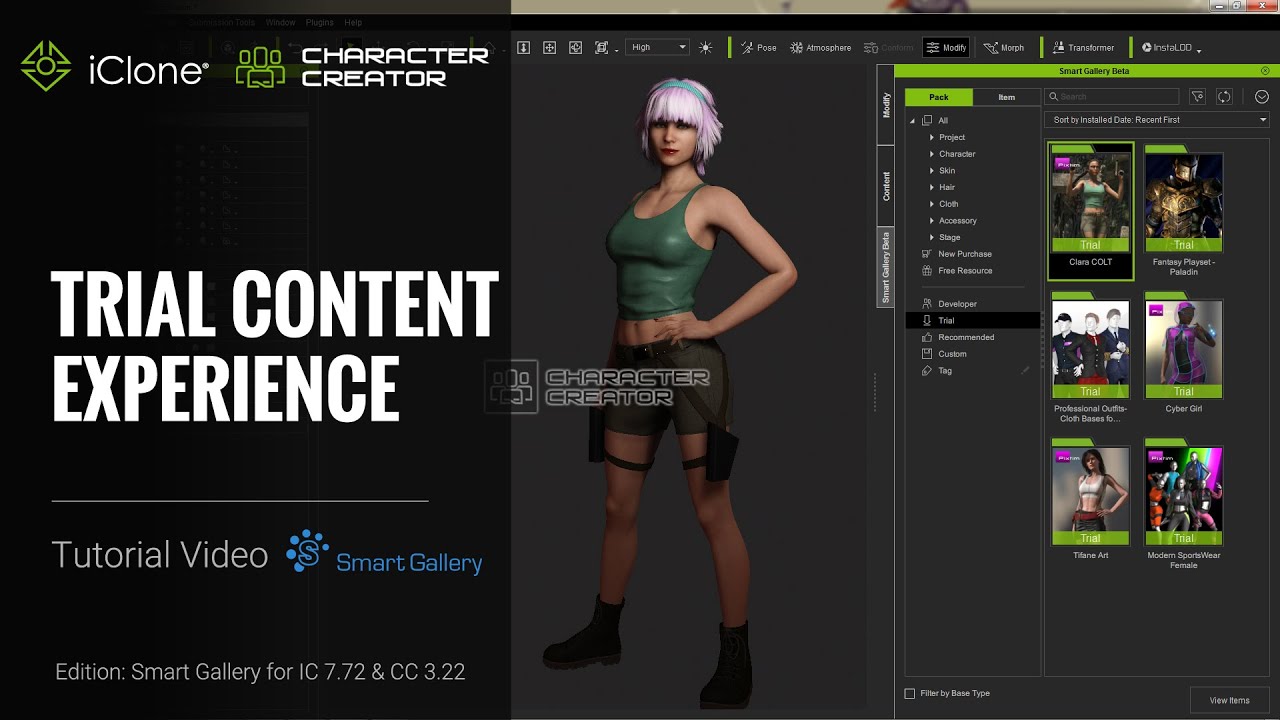Collapse the All tree node
The image size is (1280, 720).
(912, 121)
